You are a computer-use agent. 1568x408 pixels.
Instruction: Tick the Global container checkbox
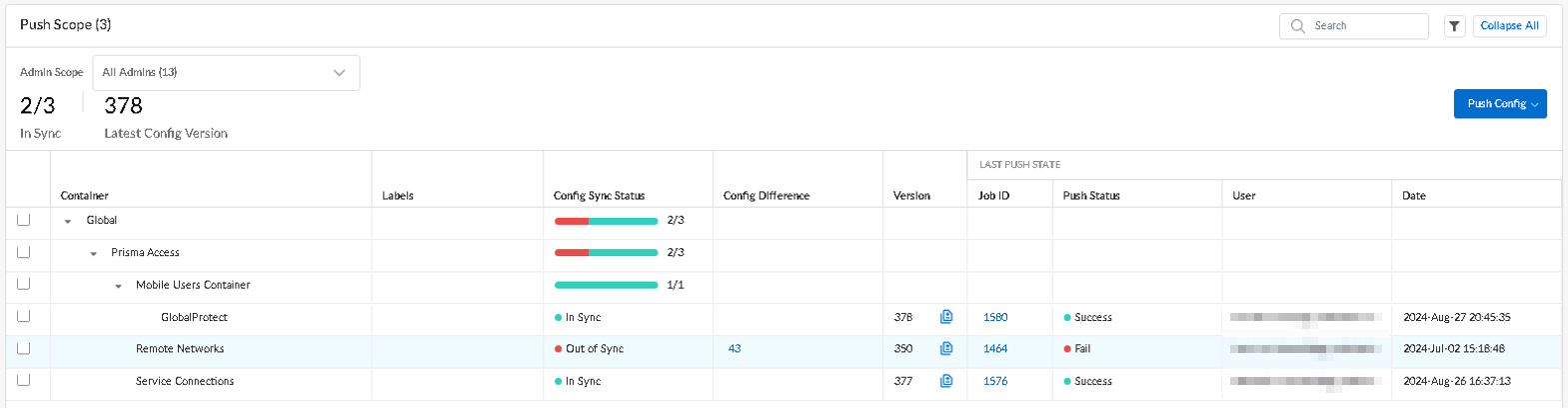point(24,220)
